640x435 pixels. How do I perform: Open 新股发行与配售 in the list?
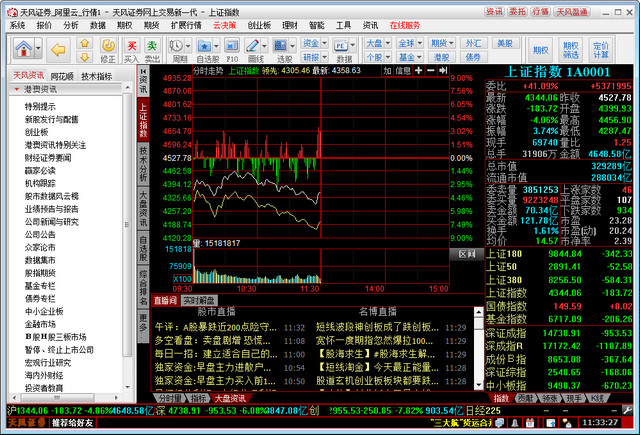51,119
